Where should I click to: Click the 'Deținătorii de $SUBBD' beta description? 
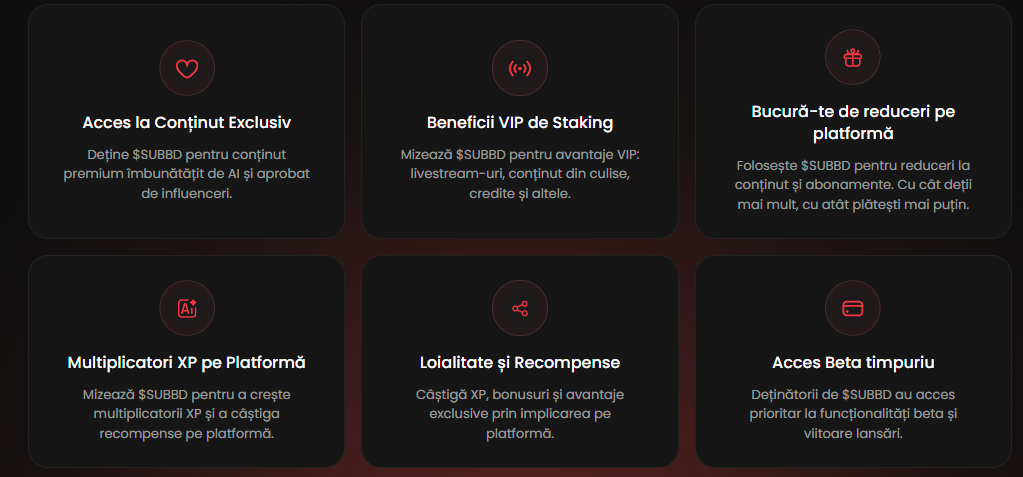point(853,414)
